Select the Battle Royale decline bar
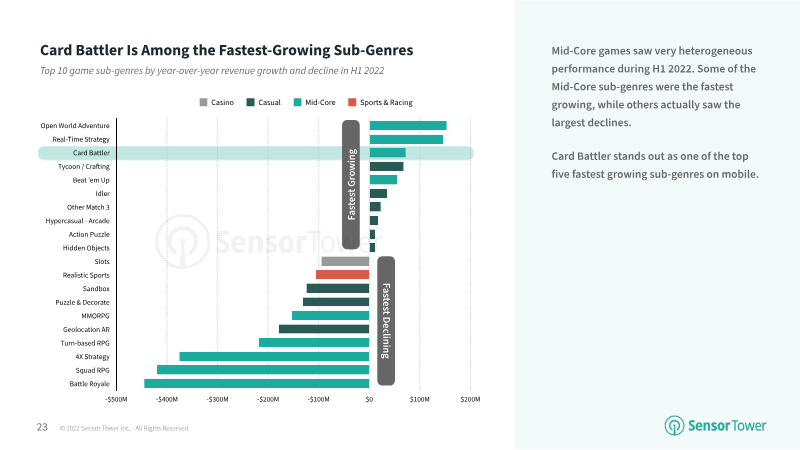This screenshot has height=450, width=800. [x=257, y=384]
